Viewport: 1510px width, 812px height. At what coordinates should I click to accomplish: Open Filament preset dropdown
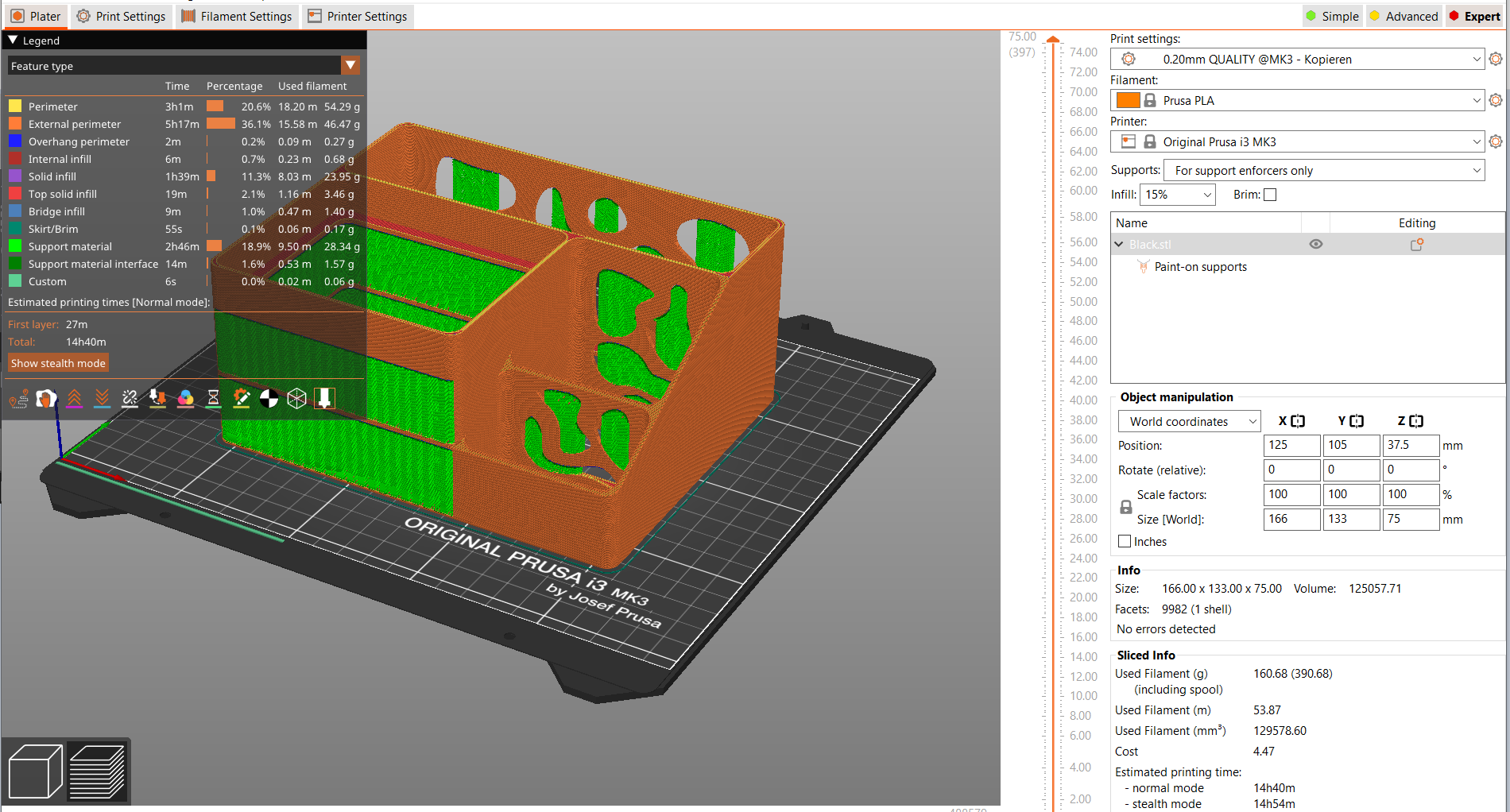(x=1297, y=100)
